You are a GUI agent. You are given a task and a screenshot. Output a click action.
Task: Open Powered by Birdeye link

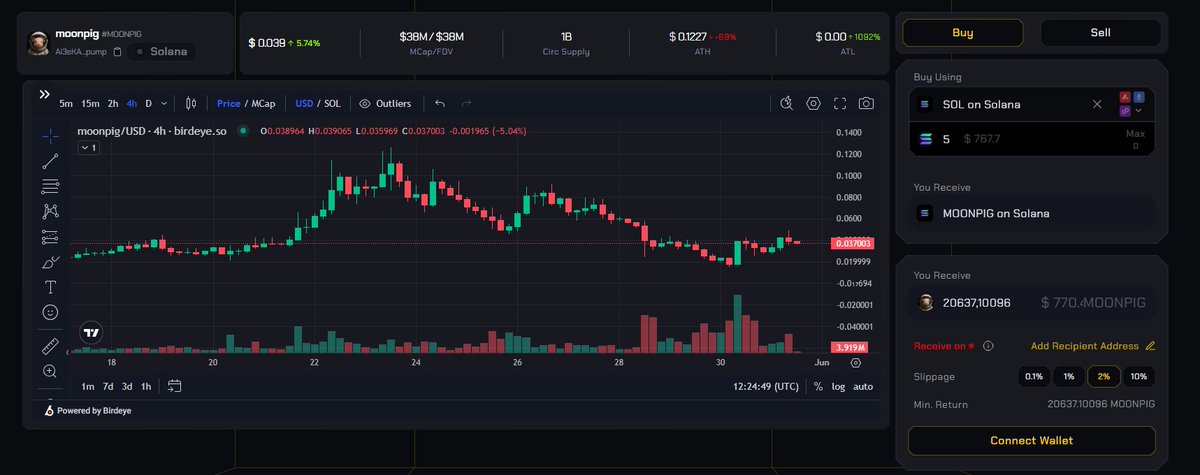pyautogui.click(x=88, y=411)
